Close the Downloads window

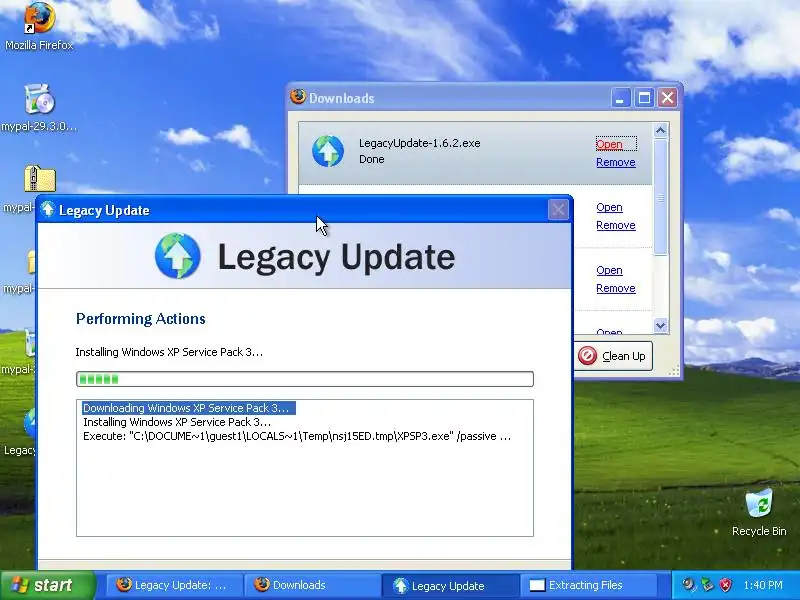click(667, 97)
